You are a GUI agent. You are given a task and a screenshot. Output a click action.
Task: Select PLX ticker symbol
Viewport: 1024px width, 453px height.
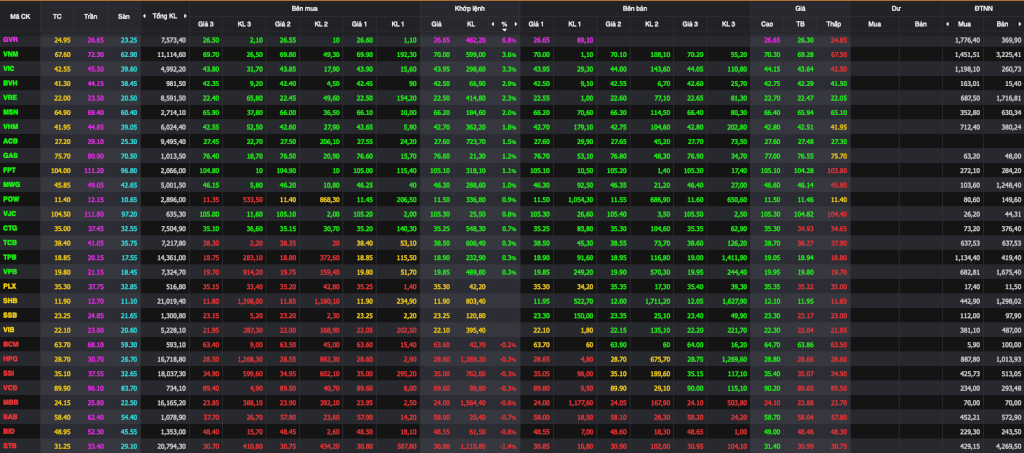10,285
